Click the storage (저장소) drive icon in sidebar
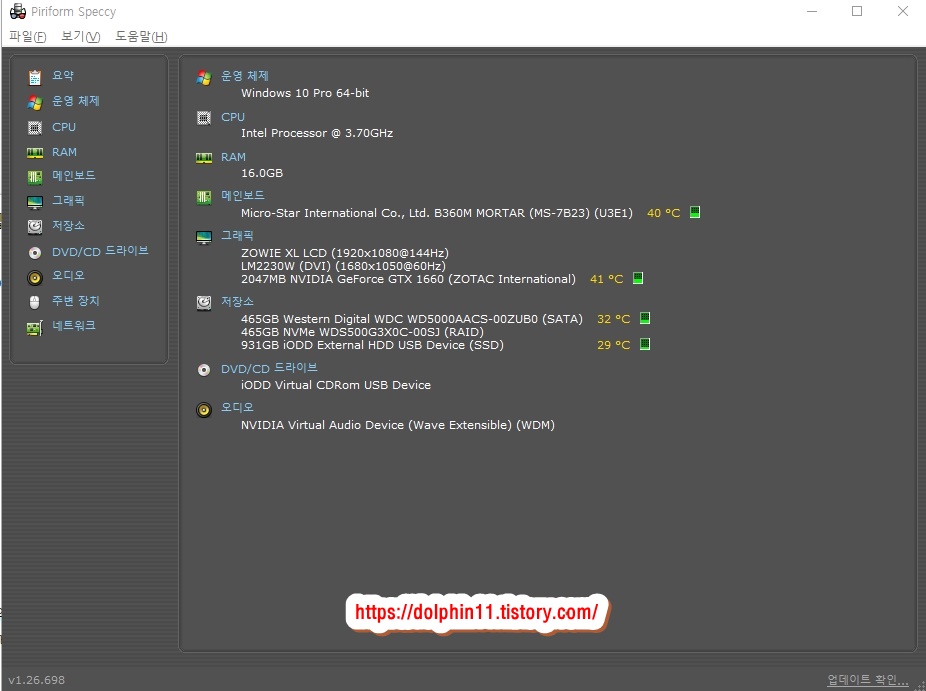This screenshot has width=926, height=691. point(35,227)
